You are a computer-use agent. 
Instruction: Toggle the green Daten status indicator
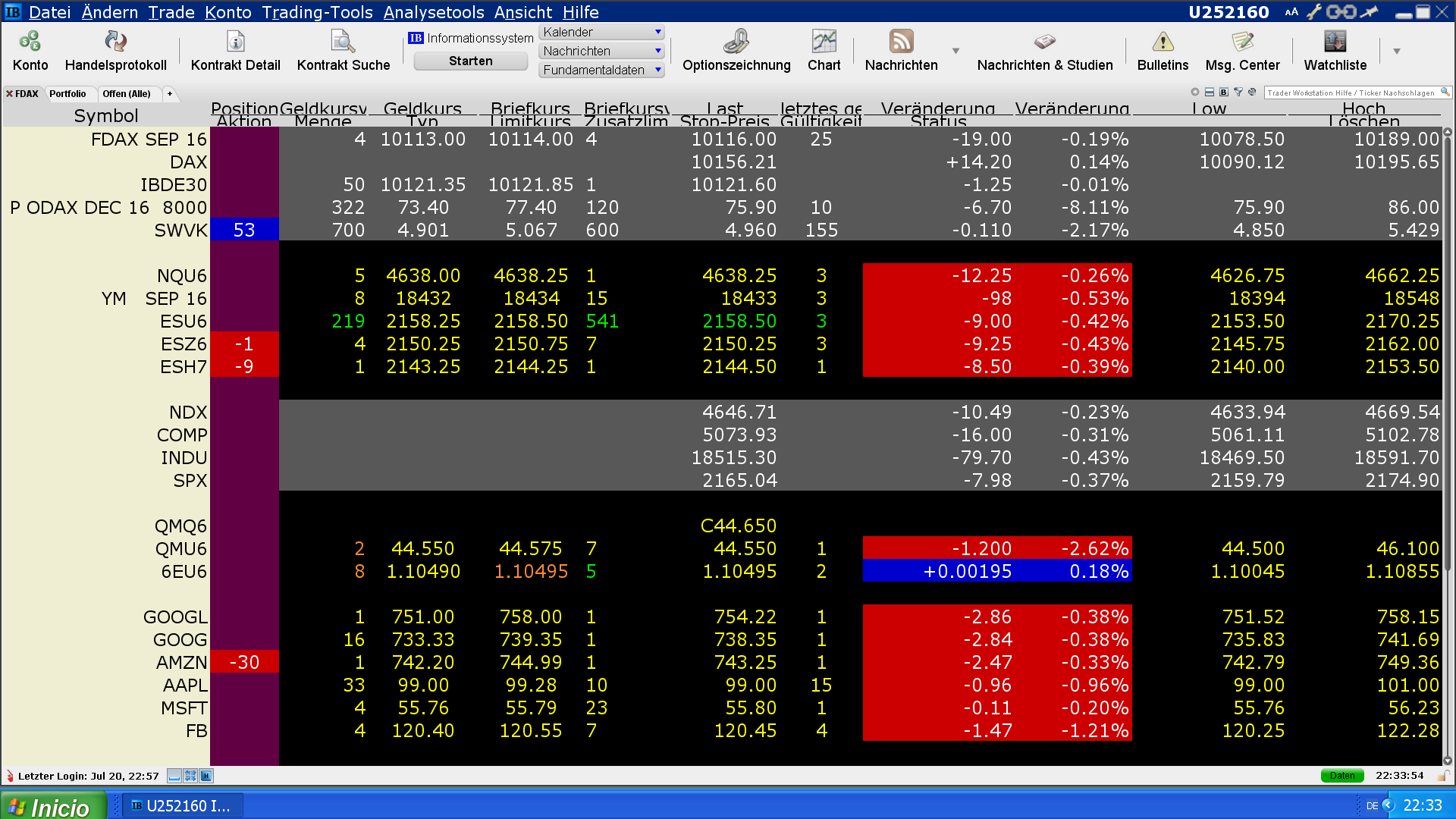[x=1341, y=776]
